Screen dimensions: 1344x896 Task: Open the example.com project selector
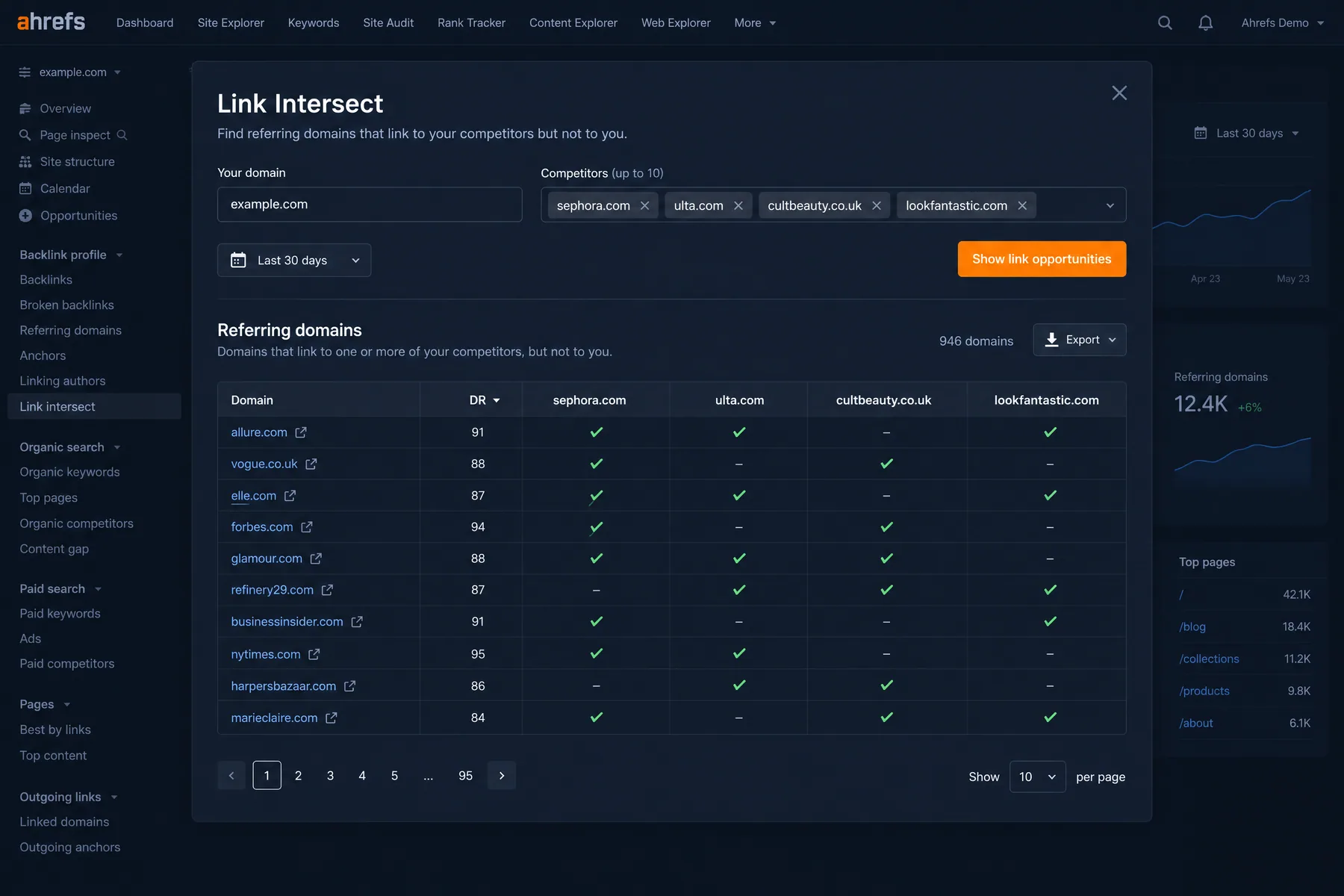click(x=70, y=72)
